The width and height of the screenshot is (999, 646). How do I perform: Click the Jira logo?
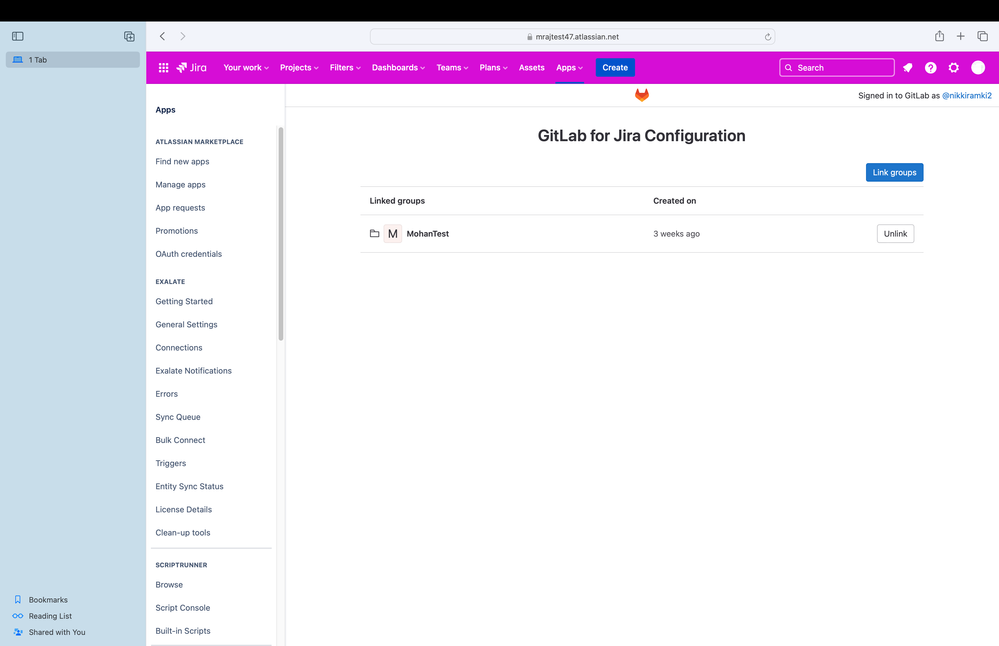coord(192,68)
